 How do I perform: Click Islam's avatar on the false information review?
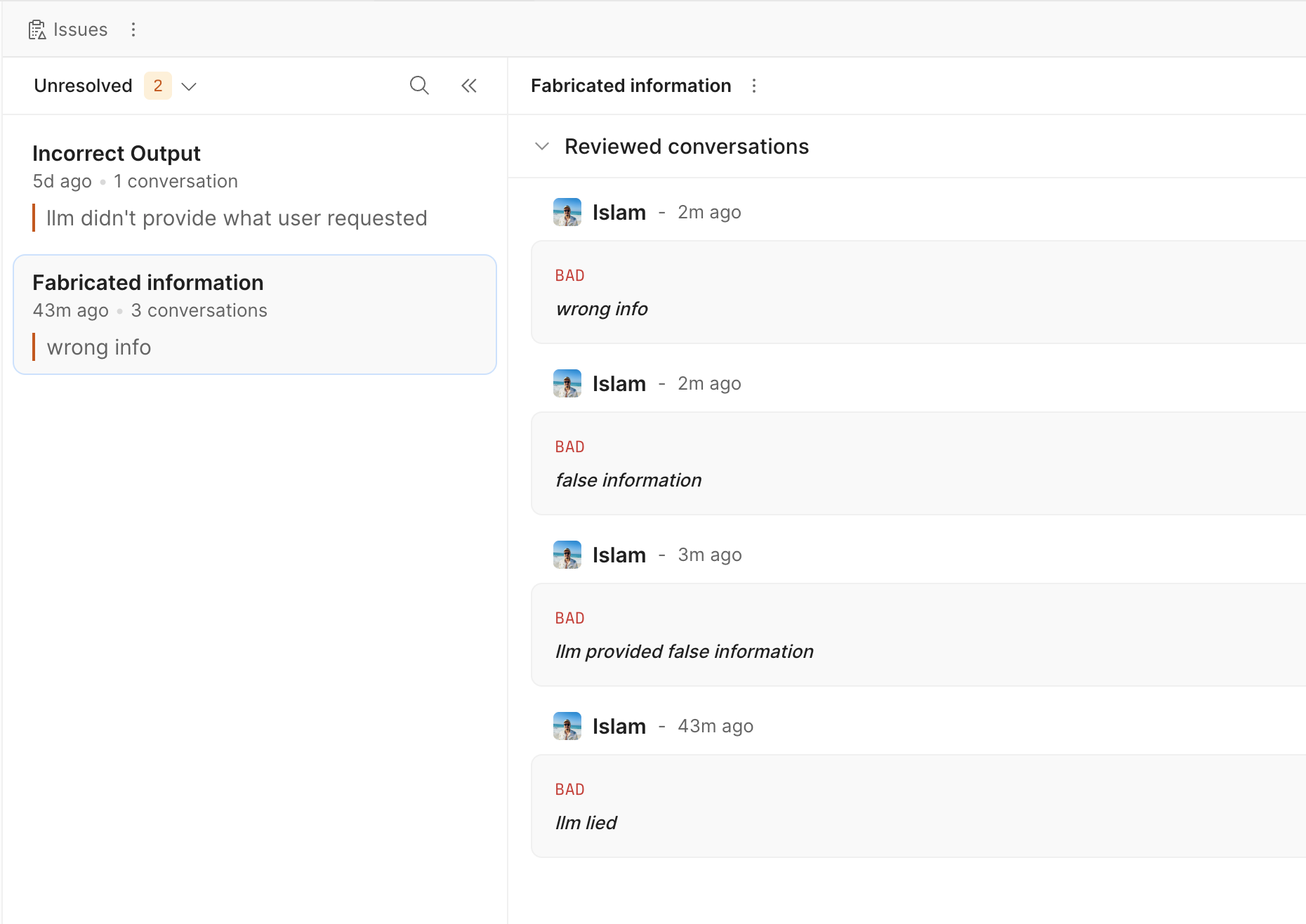pyautogui.click(x=567, y=383)
